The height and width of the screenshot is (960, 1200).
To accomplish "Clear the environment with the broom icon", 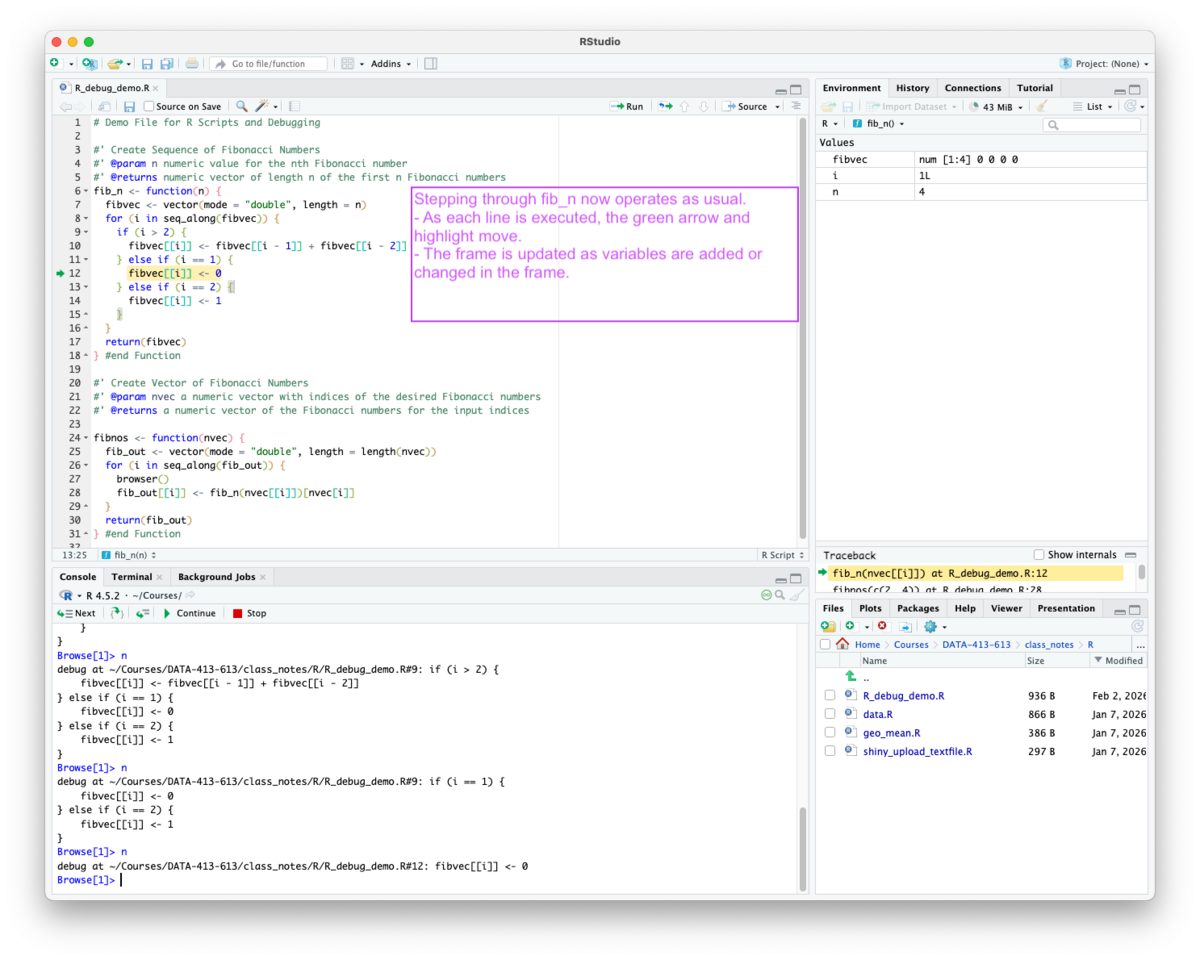I will coord(1042,107).
